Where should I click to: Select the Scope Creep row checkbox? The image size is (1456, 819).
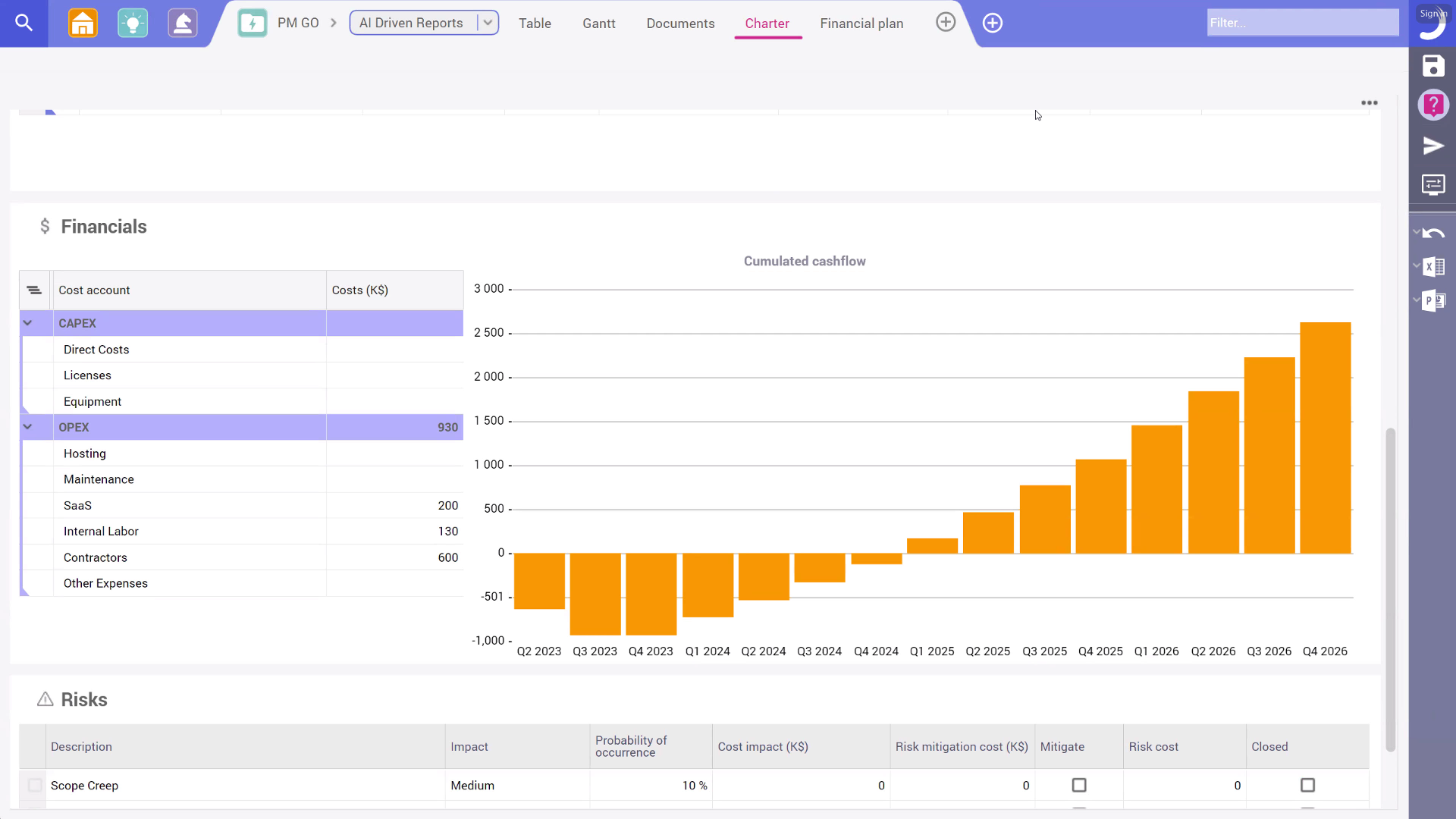(34, 786)
